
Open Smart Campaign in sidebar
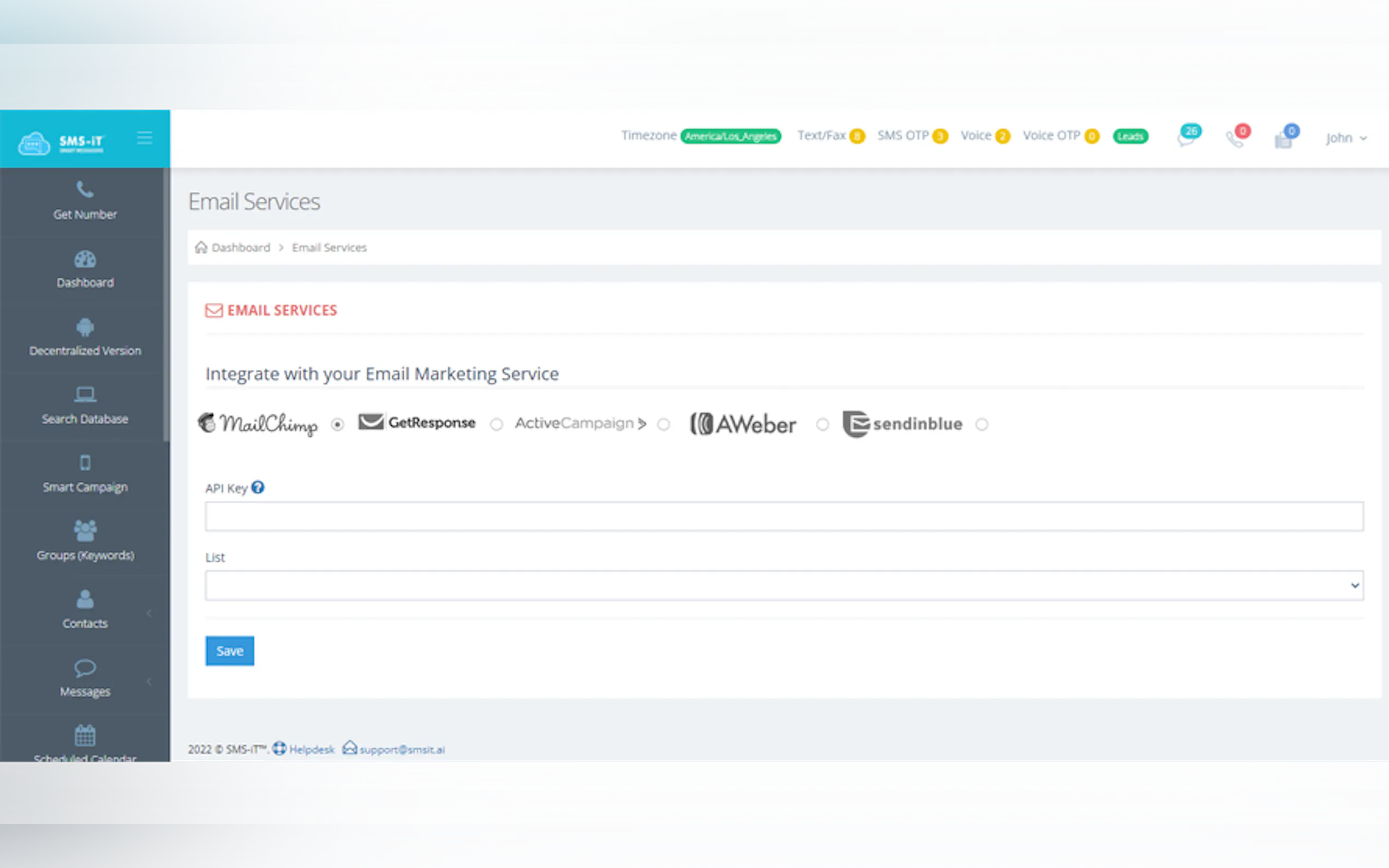pos(85,474)
